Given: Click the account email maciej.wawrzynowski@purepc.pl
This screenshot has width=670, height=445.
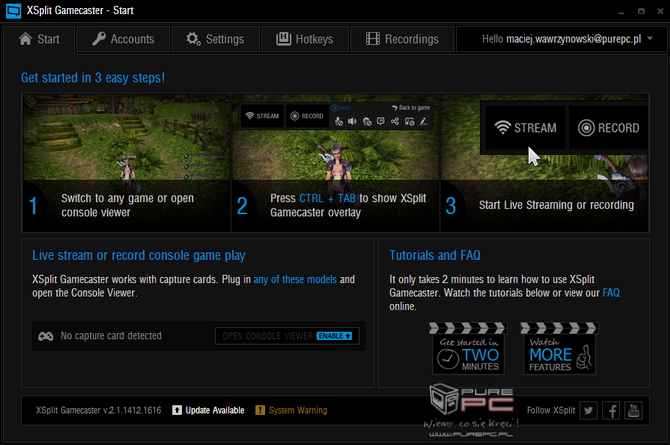Looking at the screenshot, I should 573,39.
